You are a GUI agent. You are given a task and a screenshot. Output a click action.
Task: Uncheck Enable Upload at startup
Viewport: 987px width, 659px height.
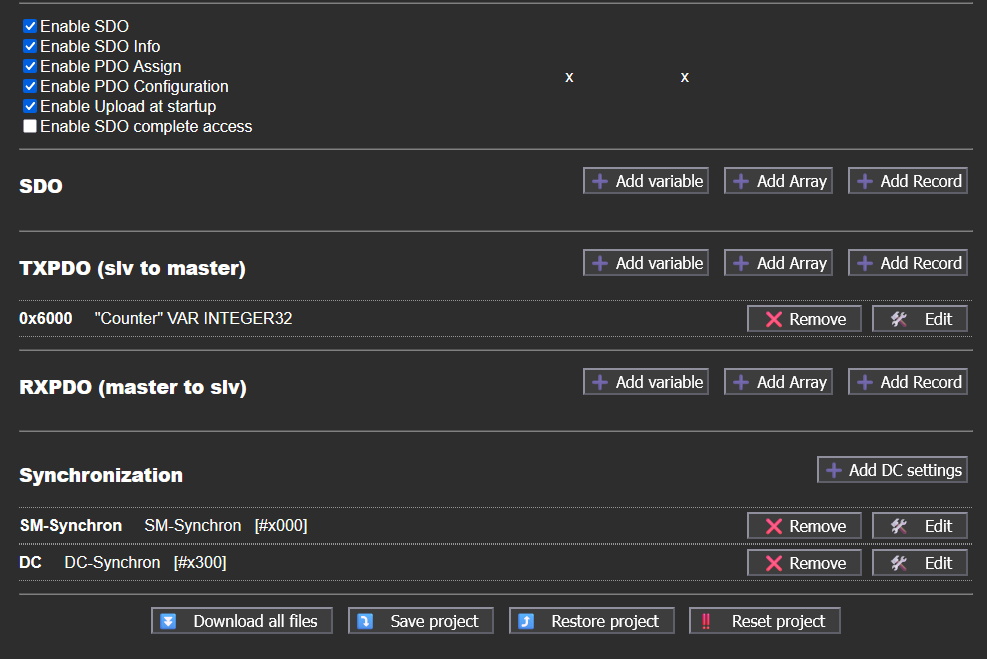tap(30, 107)
